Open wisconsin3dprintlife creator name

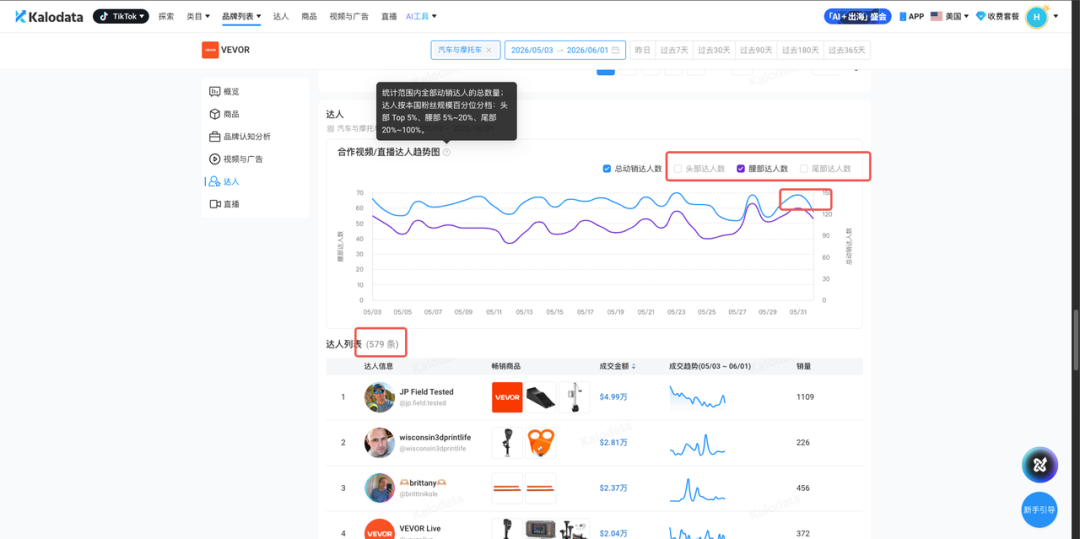pyautogui.click(x=435, y=437)
